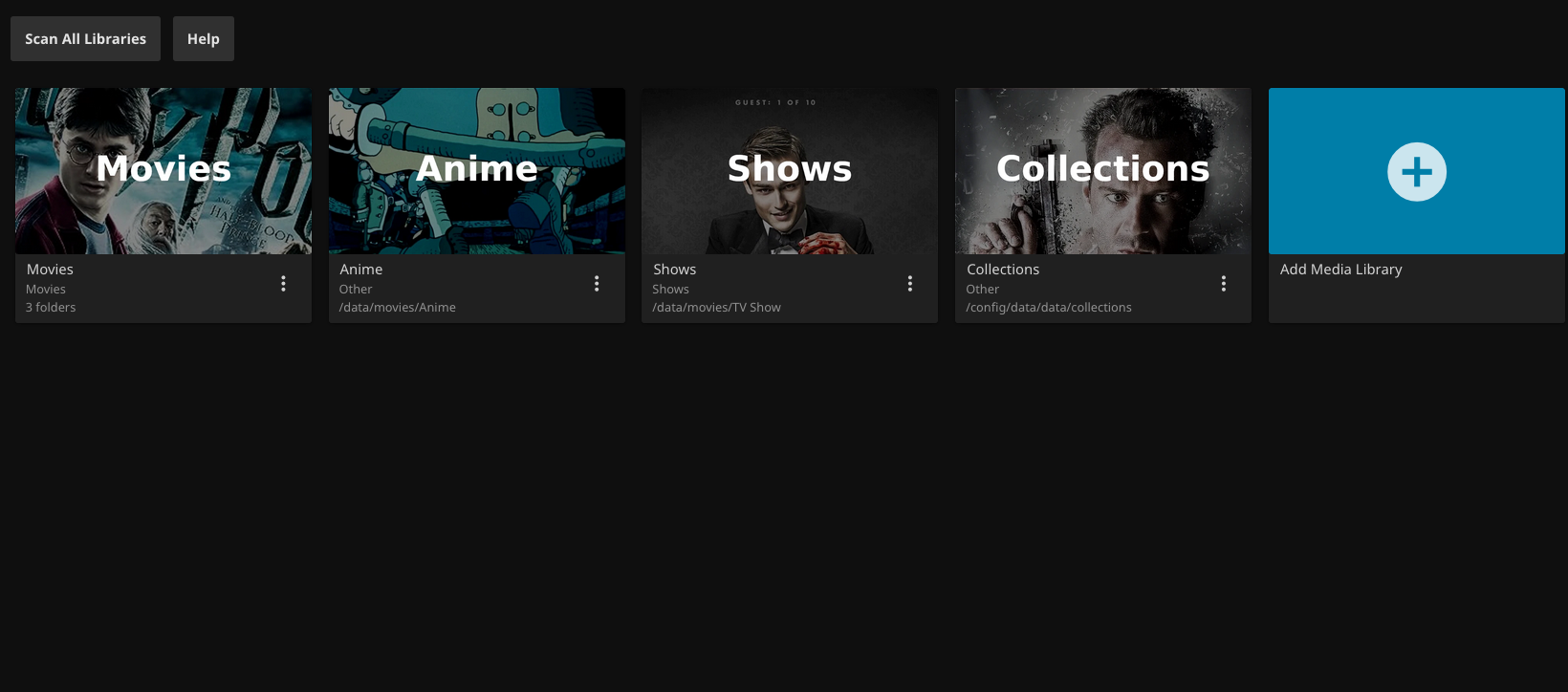Open the Movies library options menu
This screenshot has height=692, width=1568.
click(x=283, y=284)
